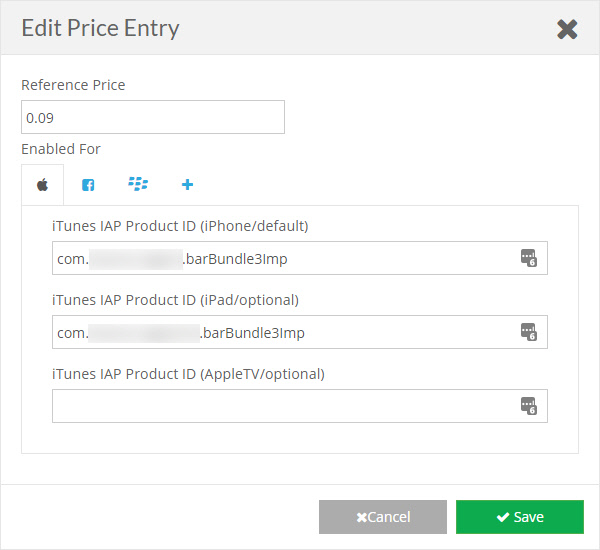Click the iTunes IAP Product ID (AppleTV/optional) label
The image size is (600, 550).
tap(188, 374)
